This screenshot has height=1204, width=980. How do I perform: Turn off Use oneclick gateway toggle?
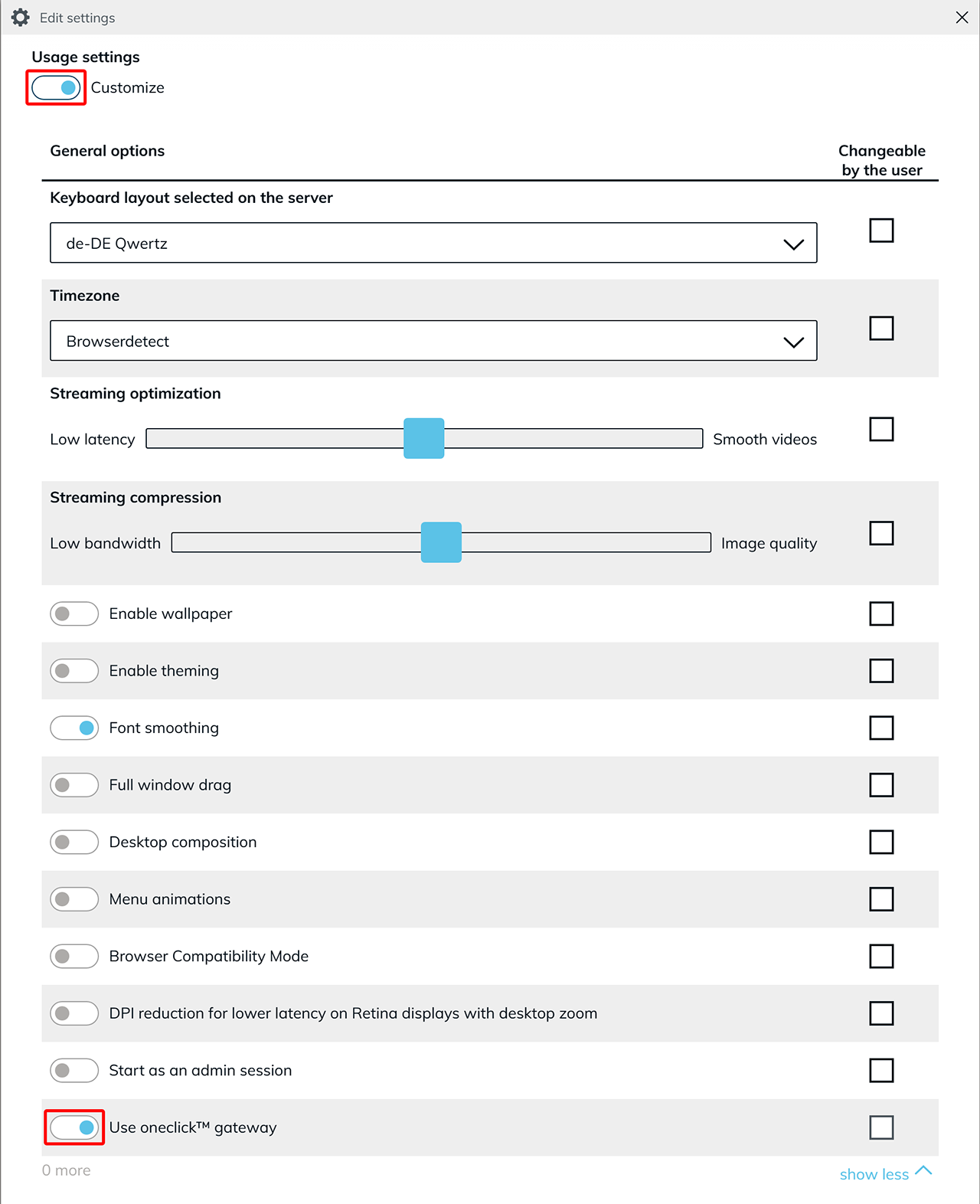[x=74, y=1127]
